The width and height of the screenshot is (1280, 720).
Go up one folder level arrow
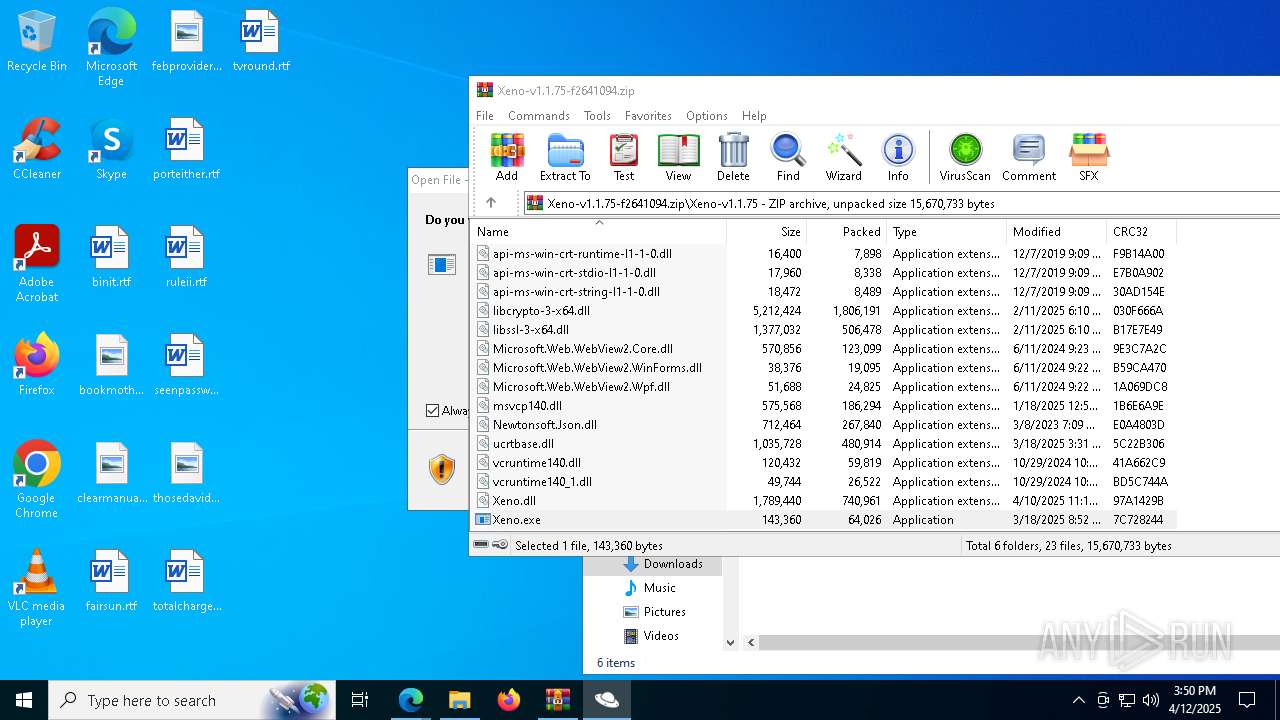(x=491, y=203)
